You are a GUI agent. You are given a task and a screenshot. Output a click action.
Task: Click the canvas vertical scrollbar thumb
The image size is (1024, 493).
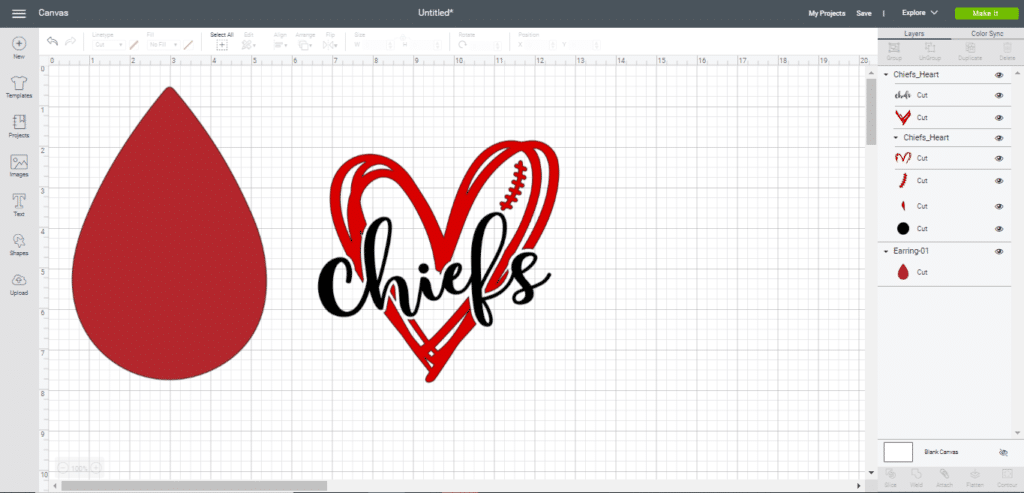tap(871, 112)
